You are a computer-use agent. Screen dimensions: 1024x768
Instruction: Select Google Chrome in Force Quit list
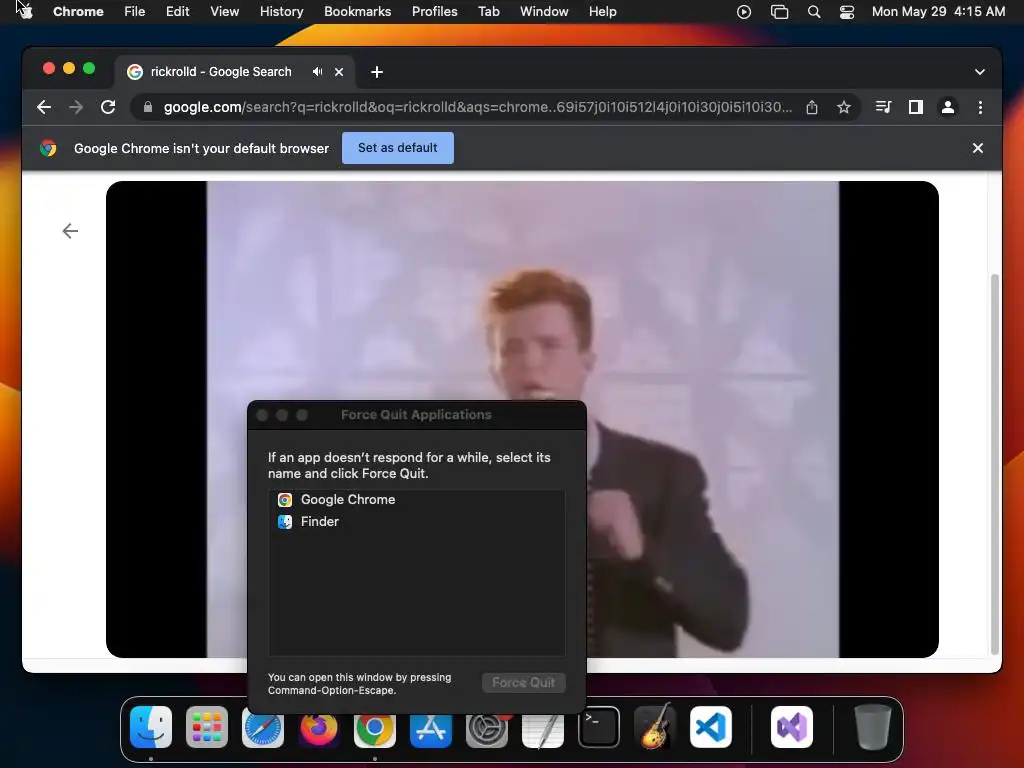pos(417,500)
